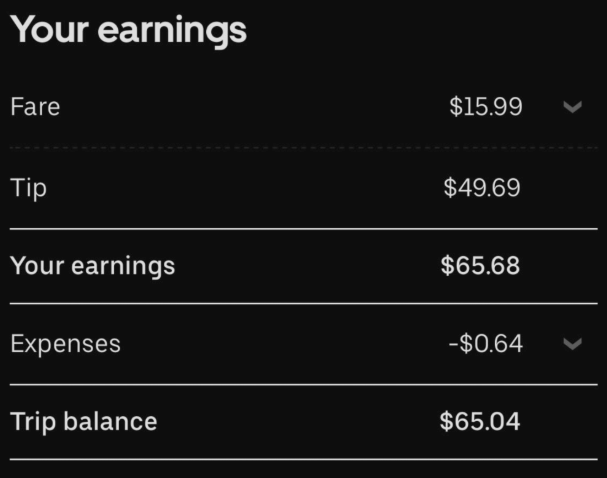Expand the Fare breakdown chevron

572,107
